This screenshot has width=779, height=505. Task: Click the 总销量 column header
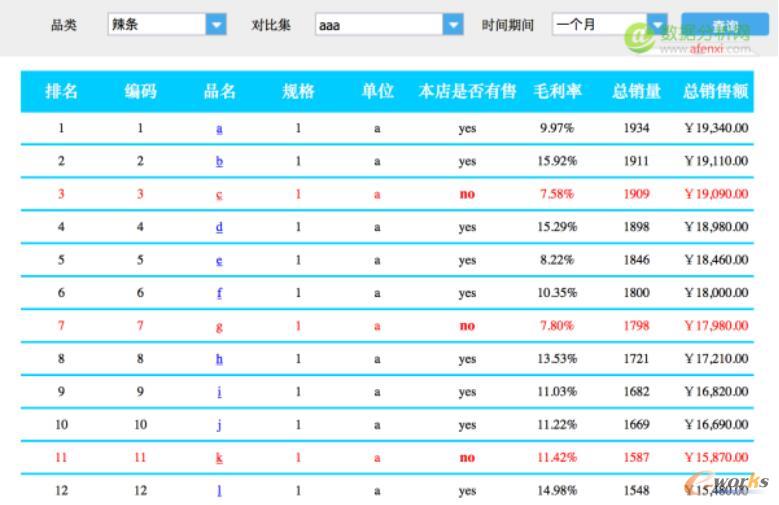pyautogui.click(x=636, y=92)
